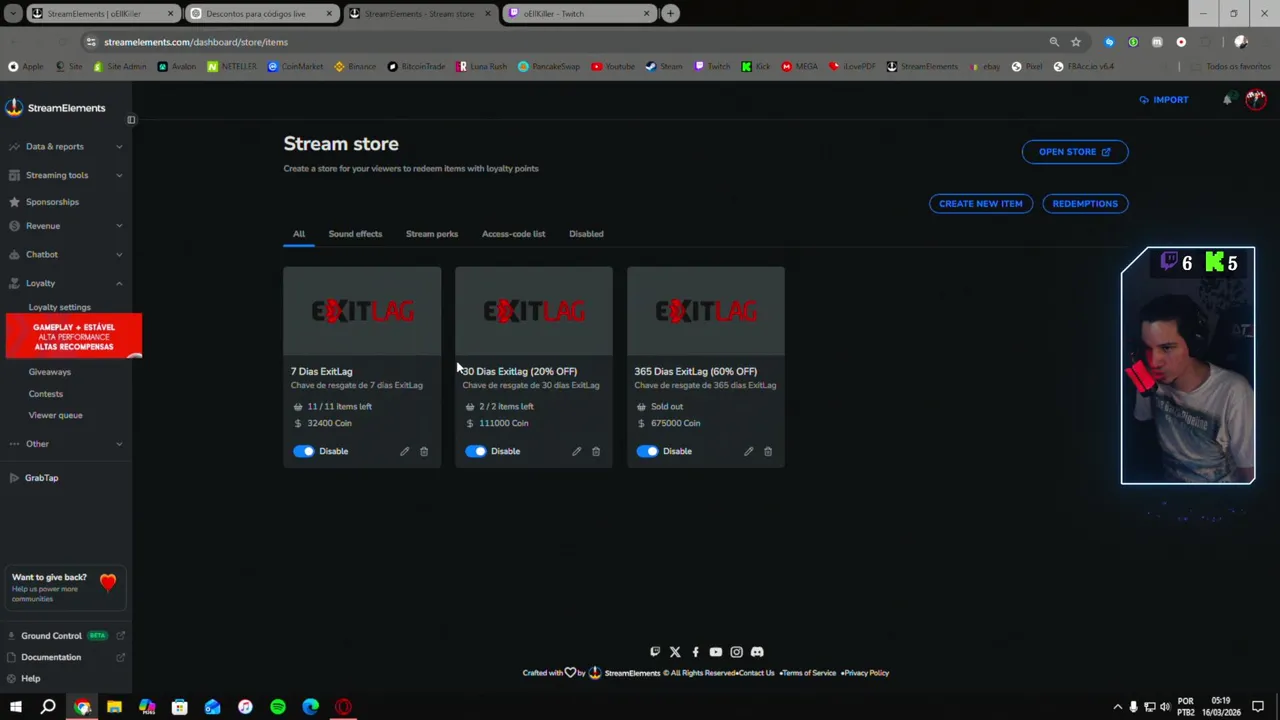Viewport: 1280px width, 720px height.
Task: Delete the 7 Dias ExitLag item
Action: coord(424,451)
